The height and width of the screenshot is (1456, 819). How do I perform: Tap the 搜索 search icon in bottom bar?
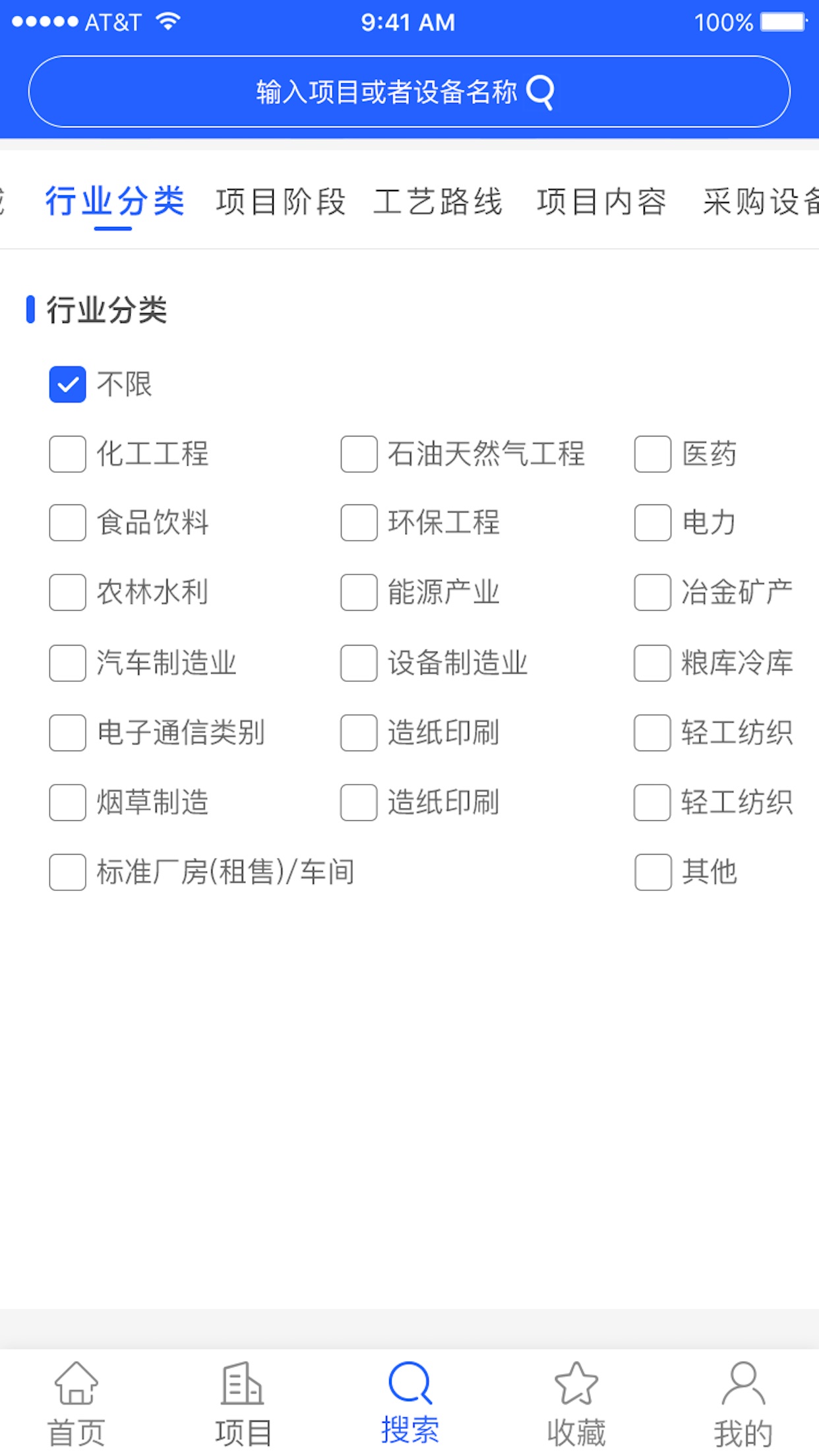(409, 1383)
